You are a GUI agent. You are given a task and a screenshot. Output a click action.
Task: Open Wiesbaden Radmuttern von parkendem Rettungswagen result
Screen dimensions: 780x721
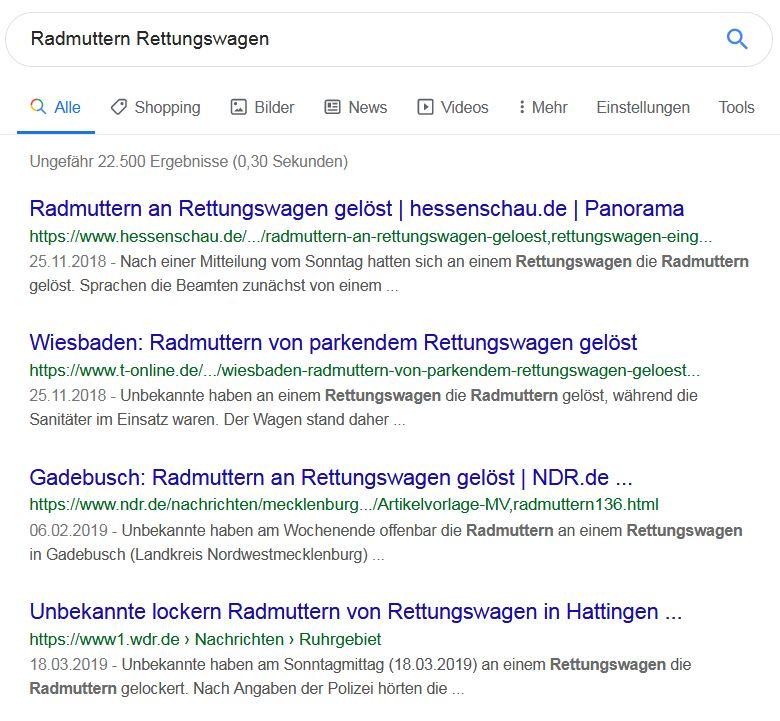333,342
